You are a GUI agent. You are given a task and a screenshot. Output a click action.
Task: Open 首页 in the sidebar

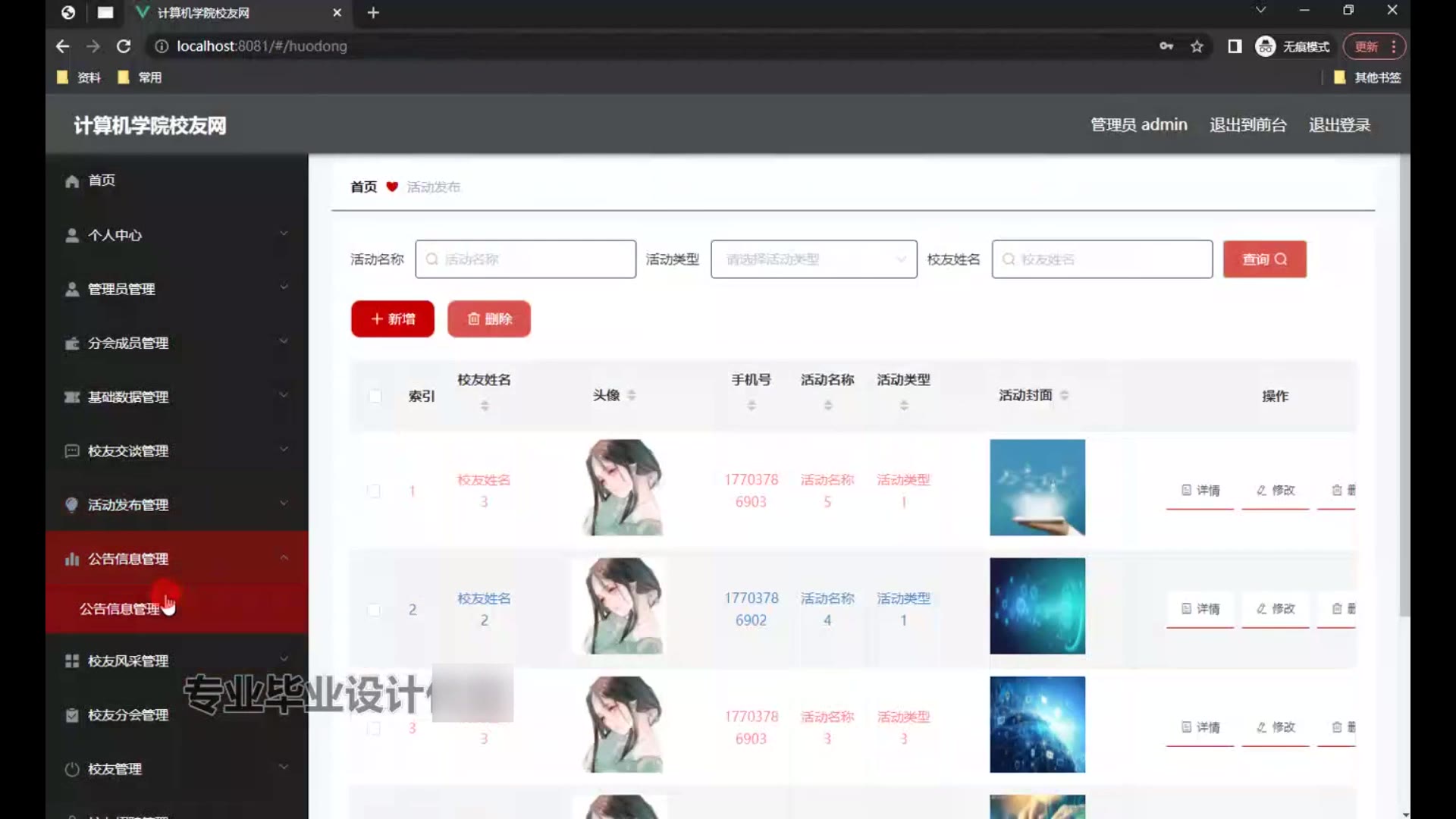pos(177,180)
